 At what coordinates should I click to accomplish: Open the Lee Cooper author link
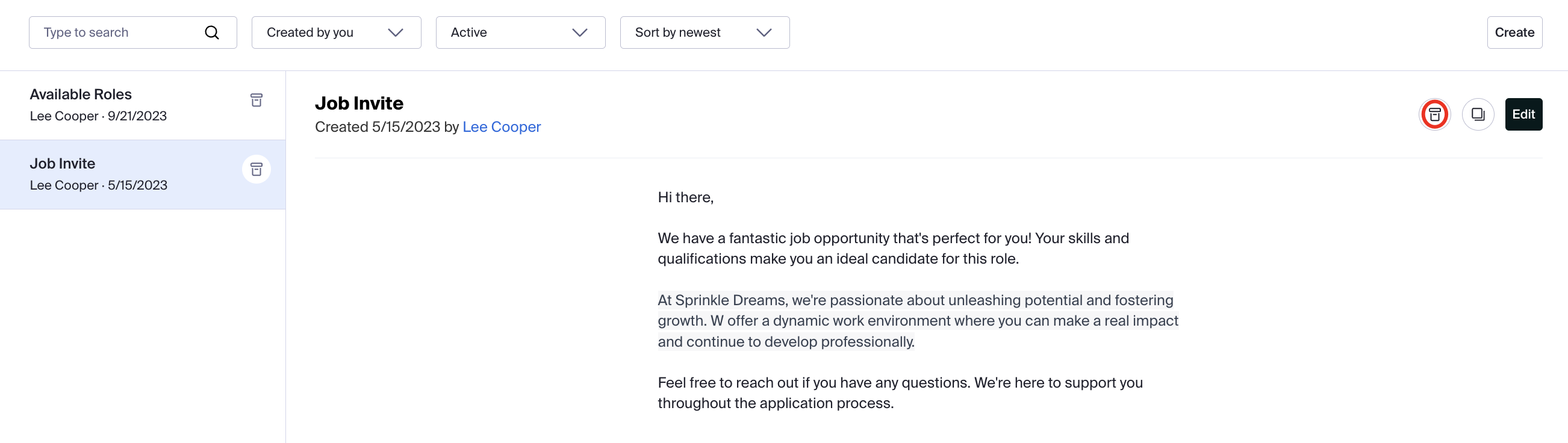[x=502, y=126]
